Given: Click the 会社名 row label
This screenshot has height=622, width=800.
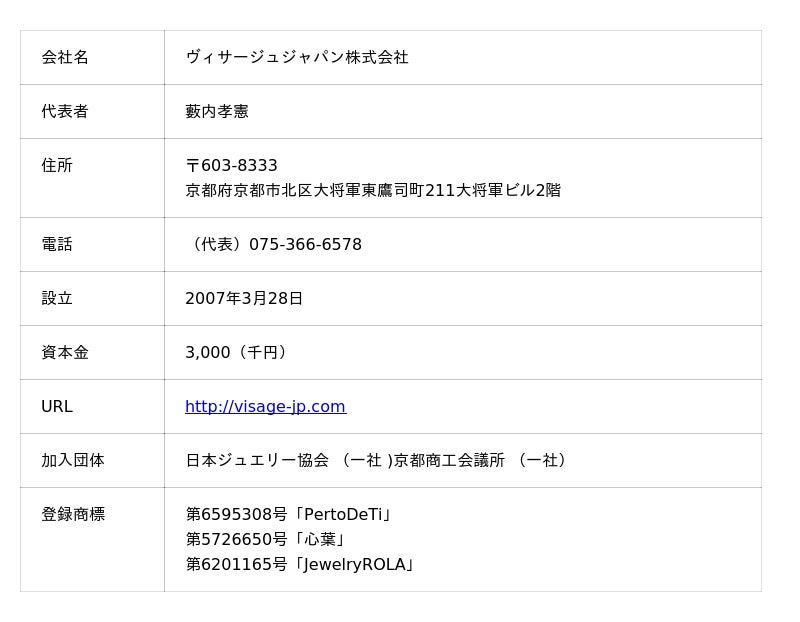Looking at the screenshot, I should click(65, 57).
